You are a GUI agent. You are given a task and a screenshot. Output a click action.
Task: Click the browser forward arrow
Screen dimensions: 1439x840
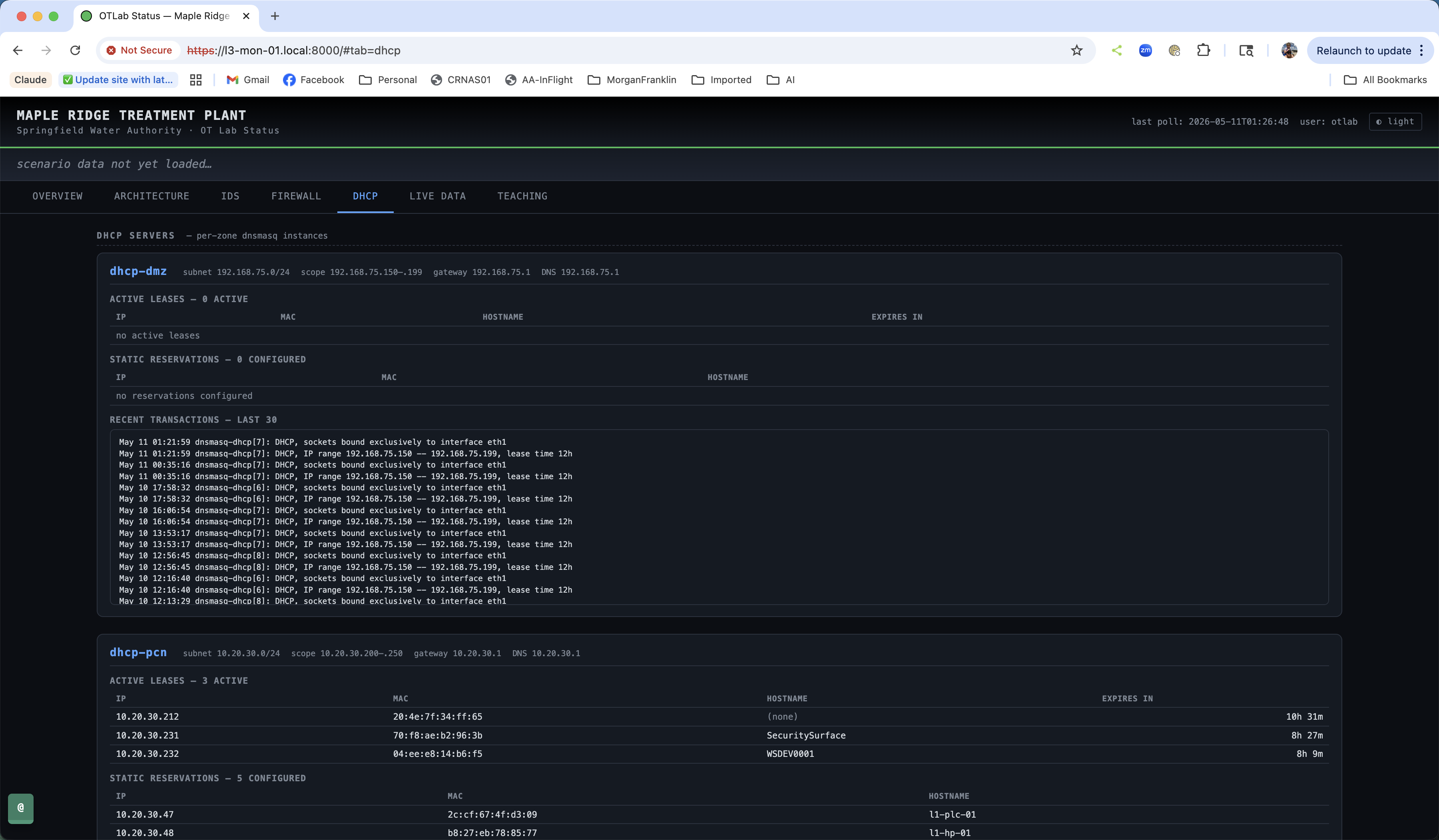point(46,50)
